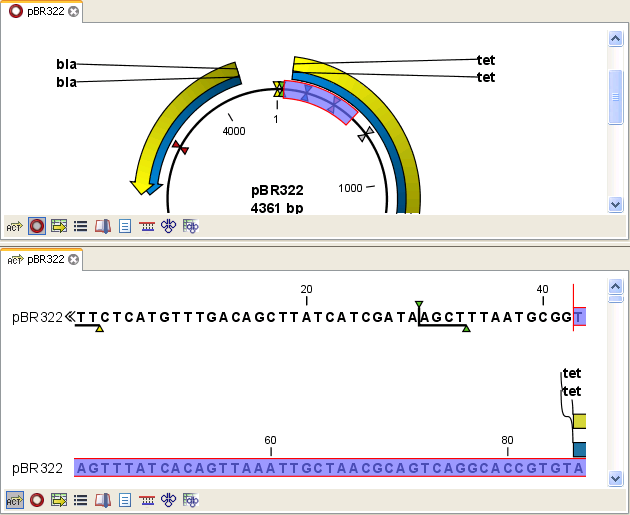
Task: Open primer design icon in top panel toolbar
Action: click(147, 227)
